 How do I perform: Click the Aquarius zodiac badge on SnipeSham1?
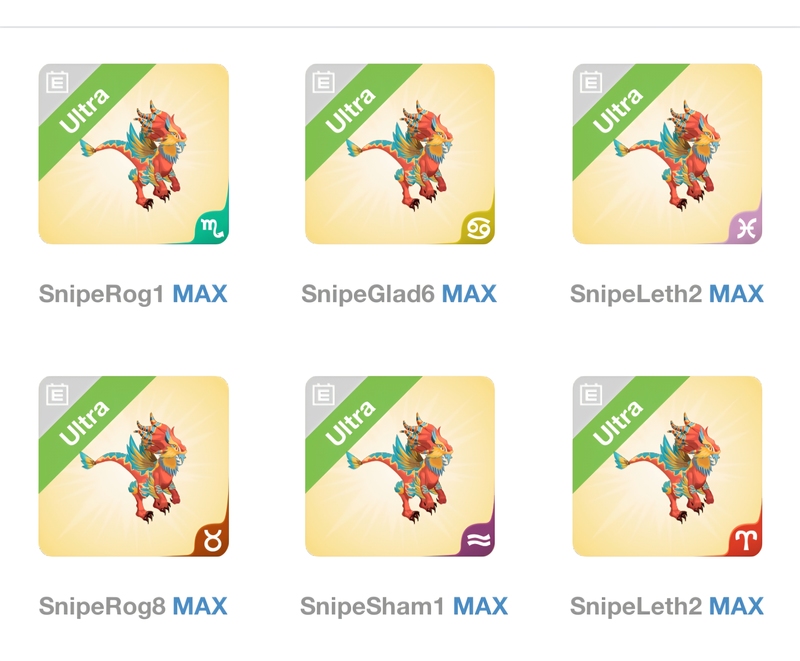coord(479,540)
